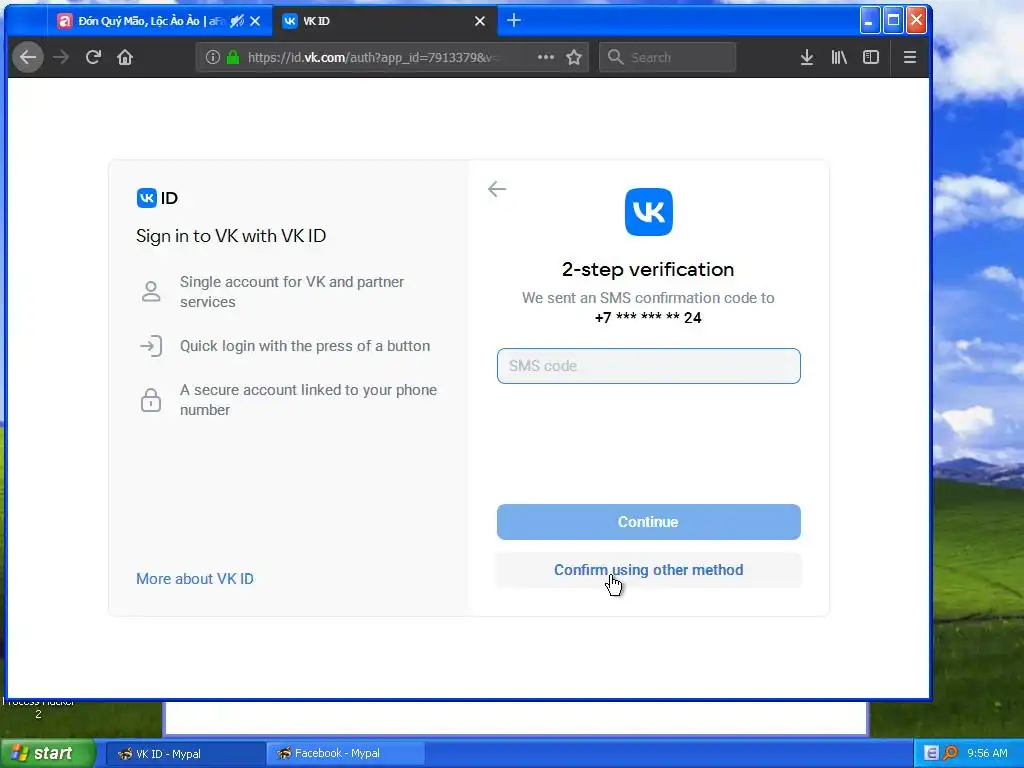Click the browser forward arrow

tap(61, 57)
